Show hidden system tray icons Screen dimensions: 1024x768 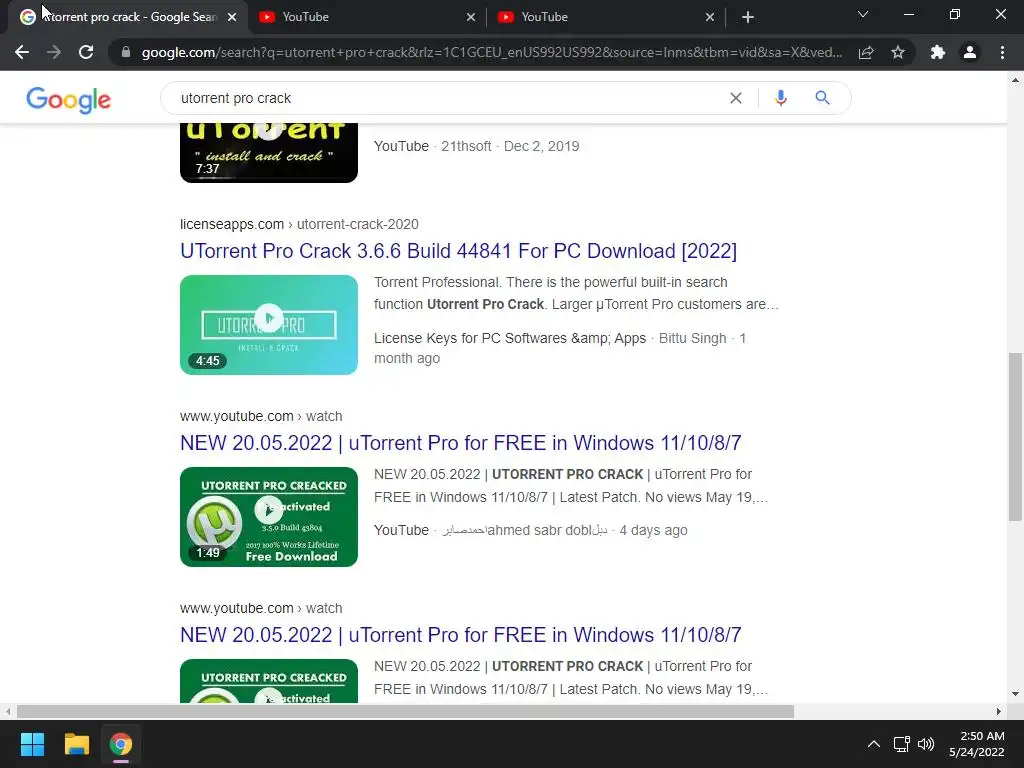click(874, 744)
